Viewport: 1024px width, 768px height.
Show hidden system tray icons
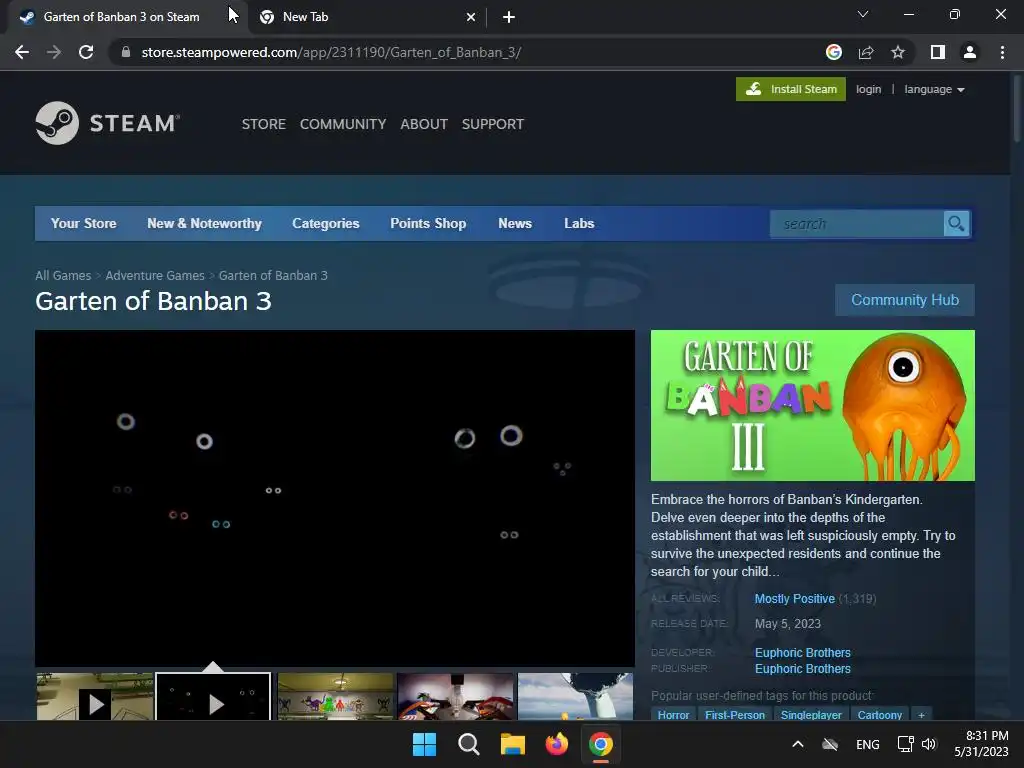coord(797,744)
